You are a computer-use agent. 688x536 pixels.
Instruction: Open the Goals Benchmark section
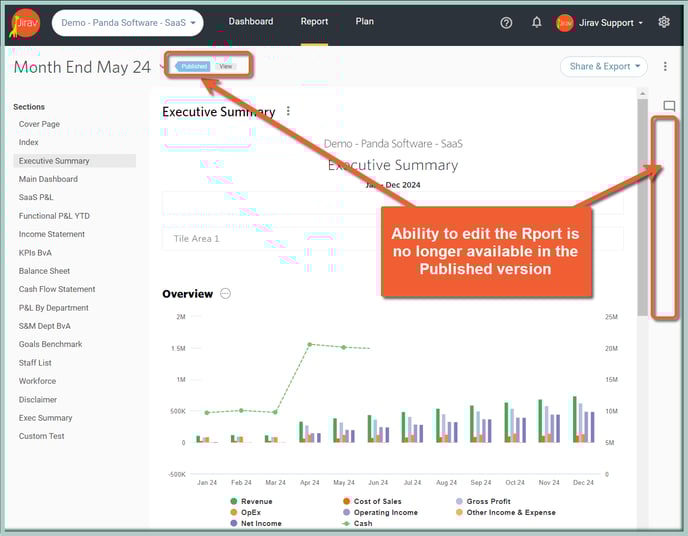50,344
